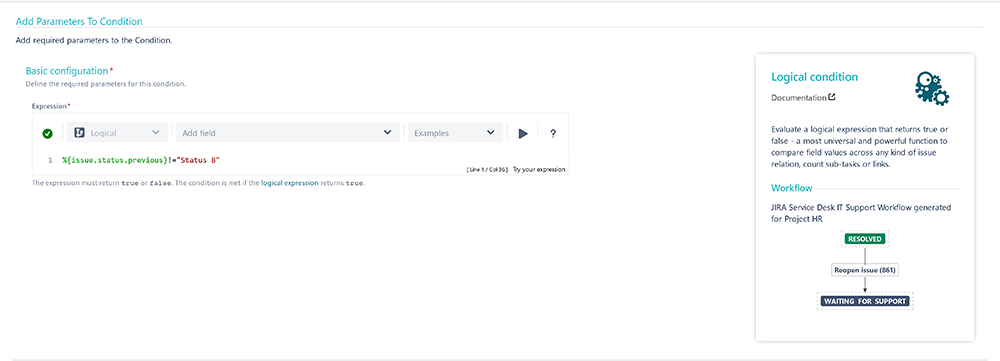The image size is (1000, 361).
Task: Click the JIRA Service Desk workflow name text
Action: pos(862,213)
